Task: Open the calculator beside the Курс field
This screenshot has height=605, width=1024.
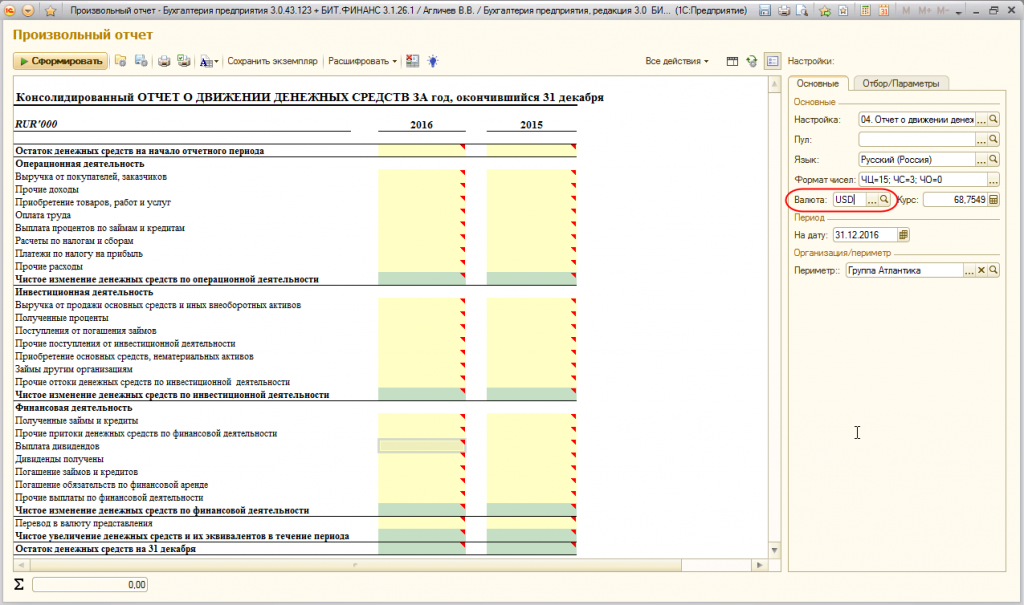Action: pyautogui.click(x=994, y=200)
